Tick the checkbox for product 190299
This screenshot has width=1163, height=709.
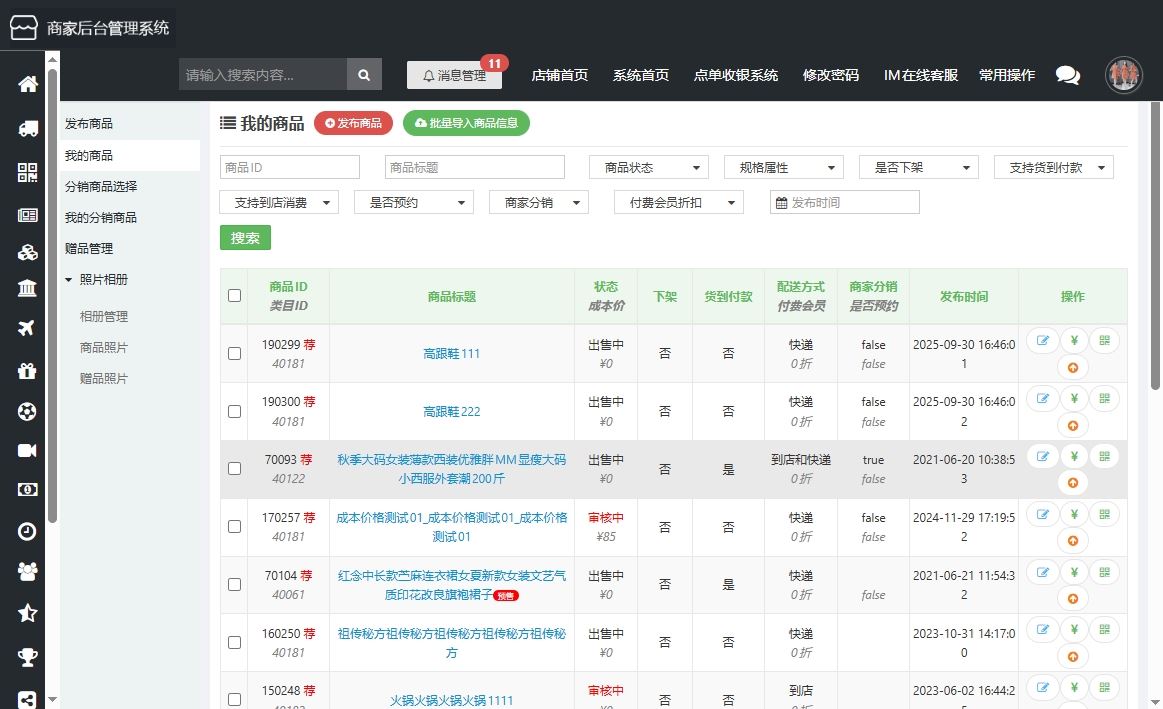[x=234, y=353]
